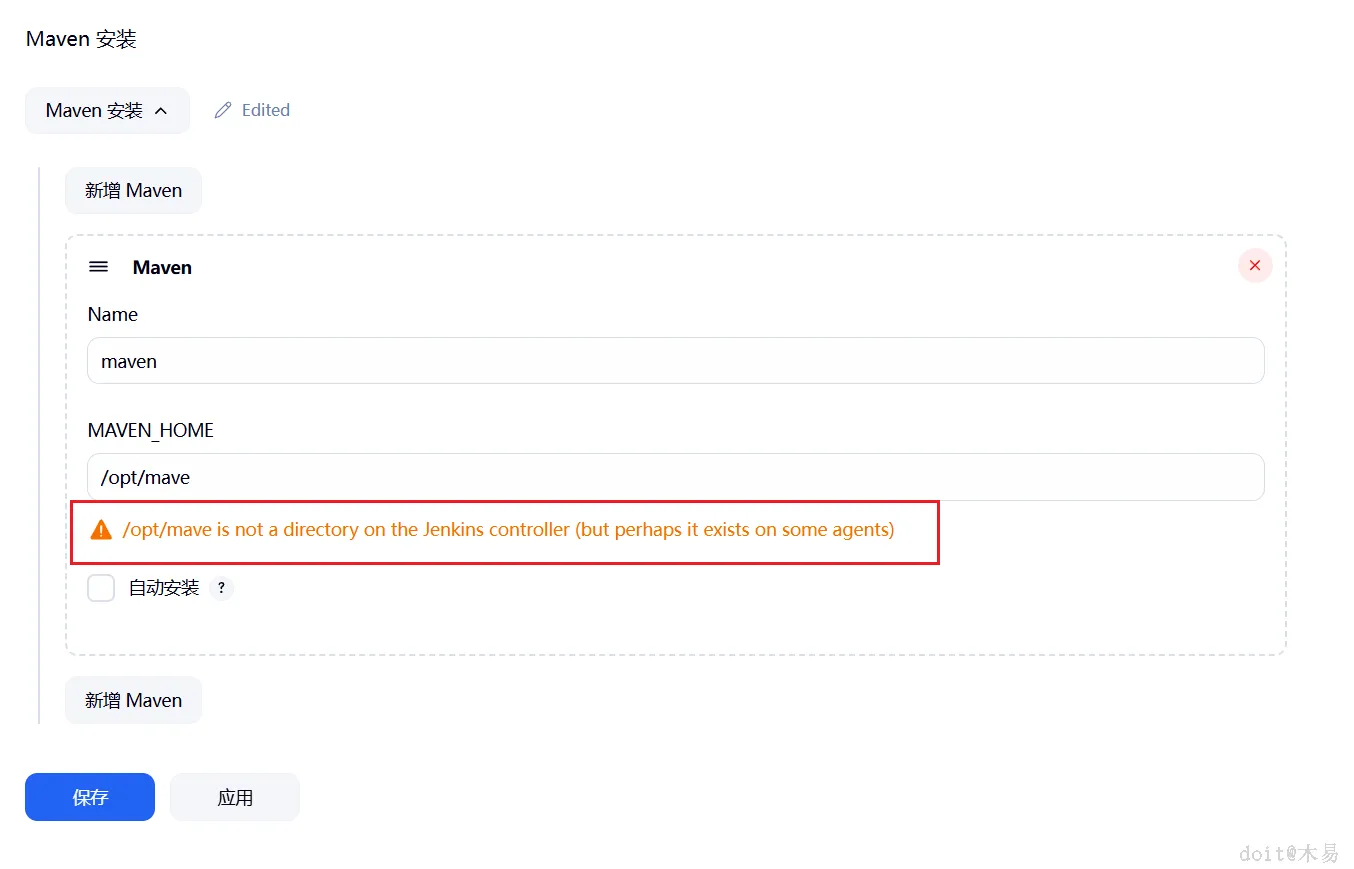Focus the Name field containing maven

click(x=675, y=361)
